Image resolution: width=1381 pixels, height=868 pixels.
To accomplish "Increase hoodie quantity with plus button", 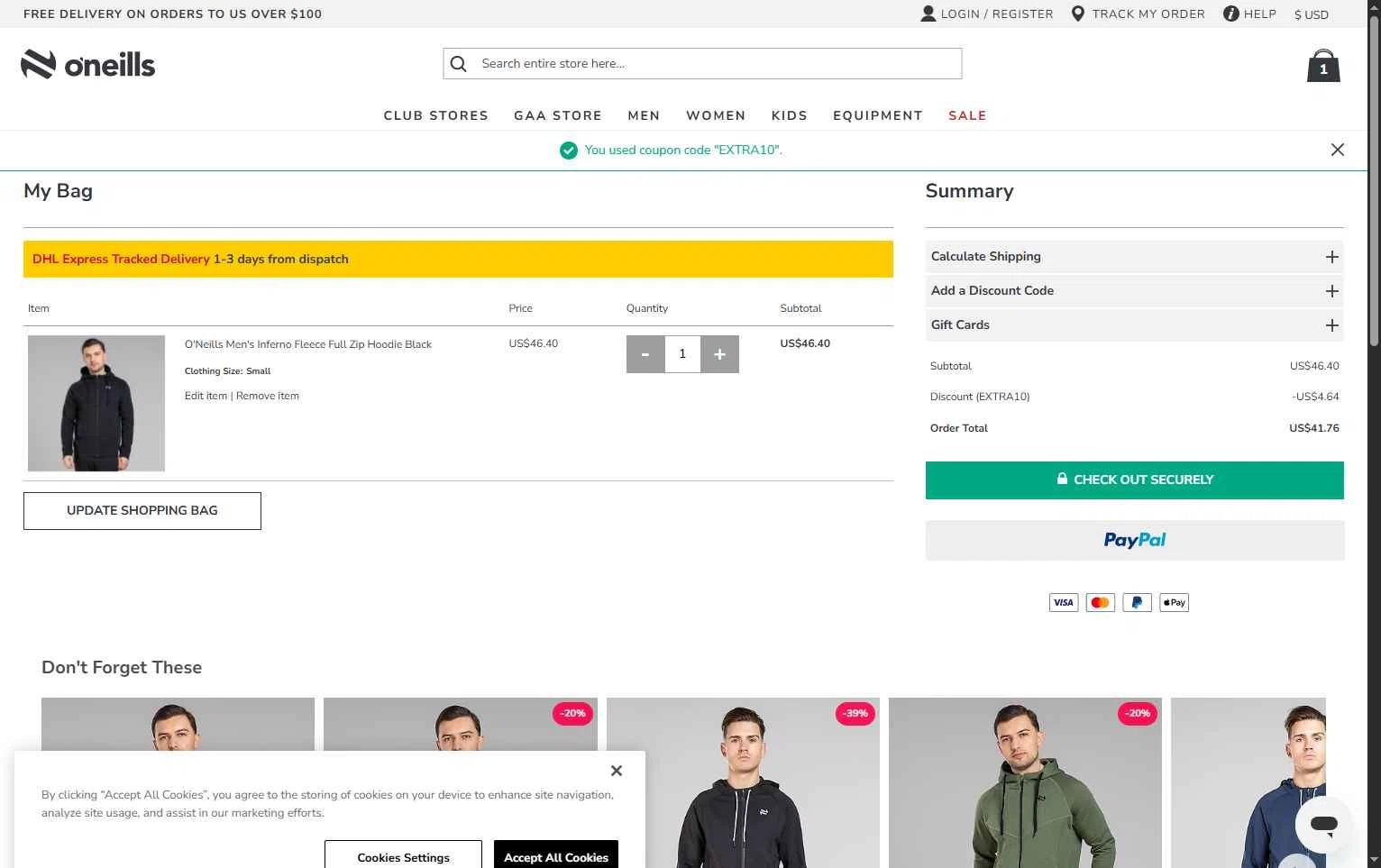I will tap(719, 354).
